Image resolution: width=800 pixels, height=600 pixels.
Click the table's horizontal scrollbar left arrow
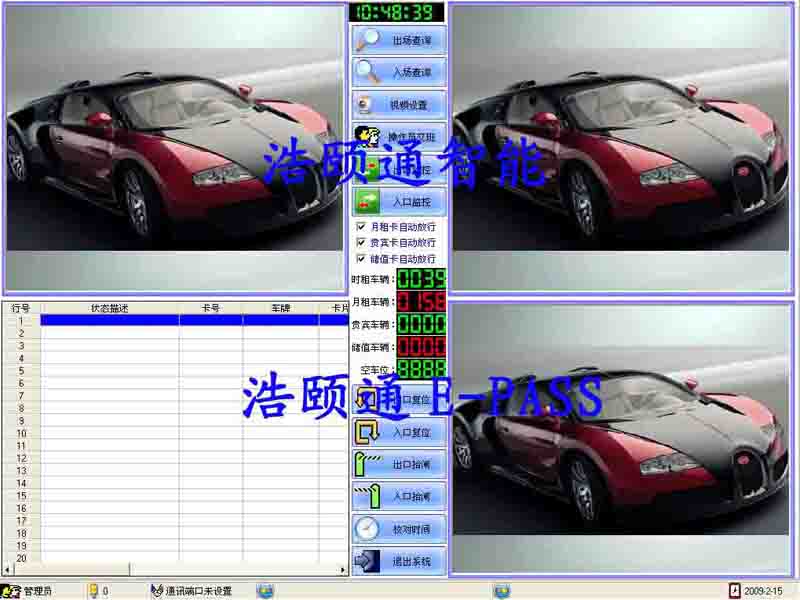tap(7, 569)
